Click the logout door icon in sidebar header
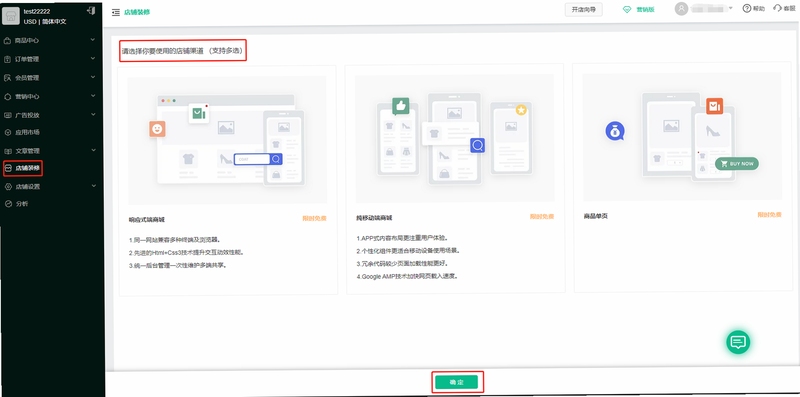 point(91,10)
